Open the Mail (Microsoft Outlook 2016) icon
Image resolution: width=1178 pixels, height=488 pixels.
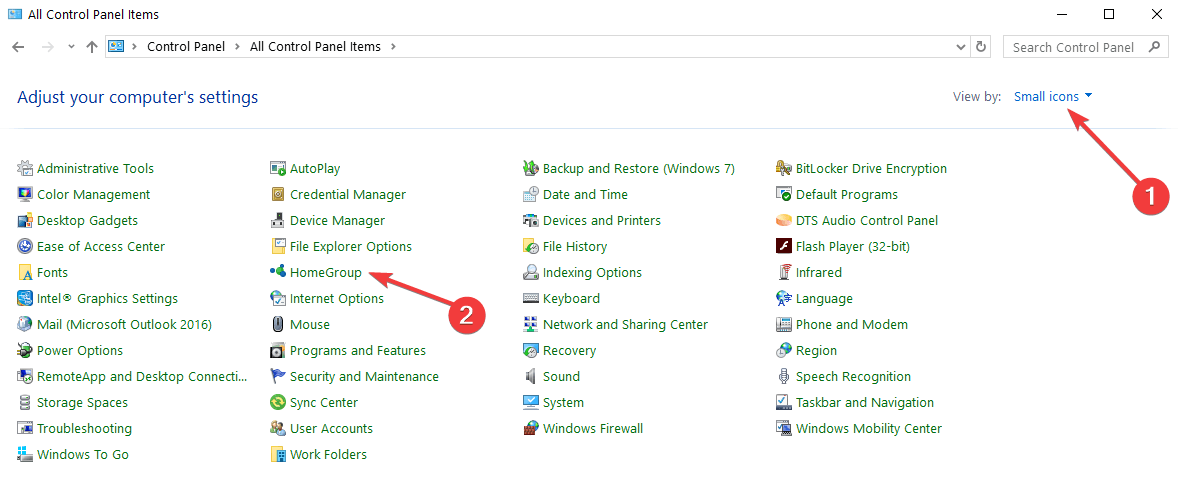pos(25,324)
